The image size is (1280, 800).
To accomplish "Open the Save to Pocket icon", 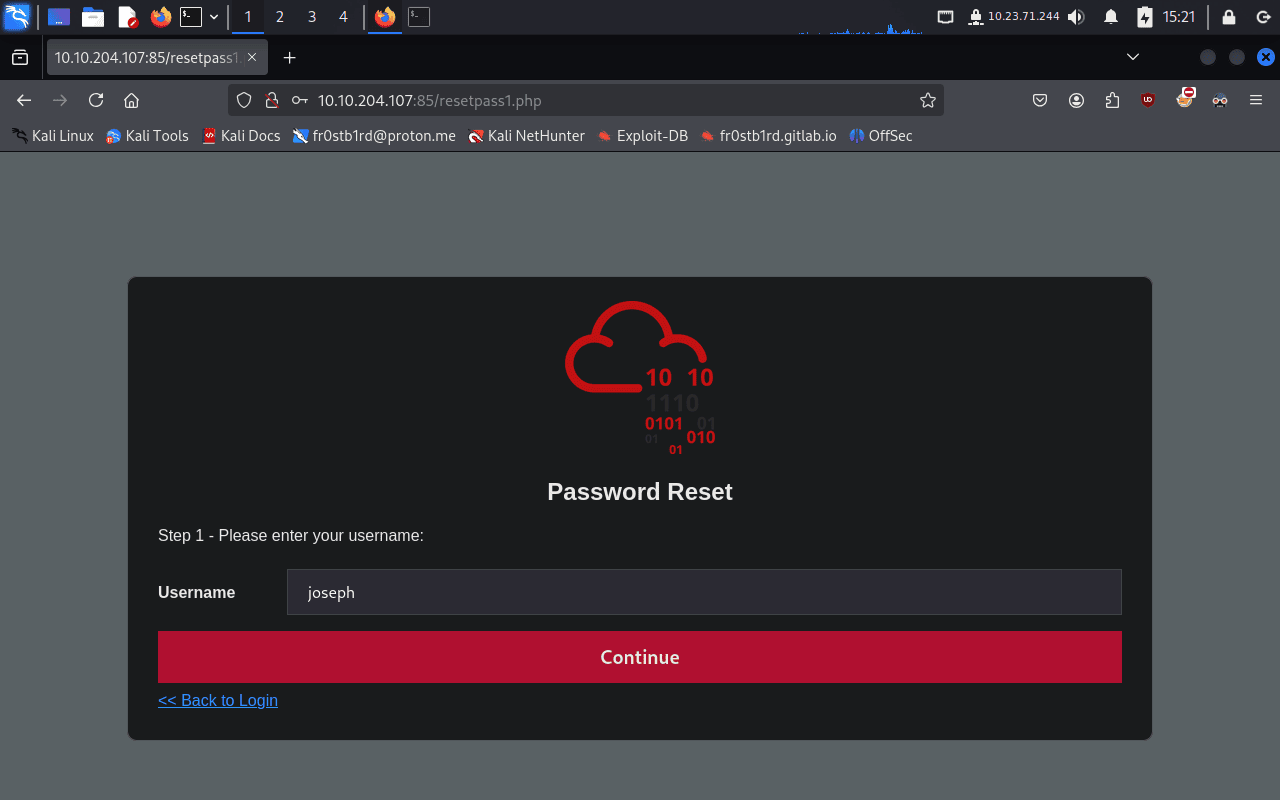I will click(1040, 100).
